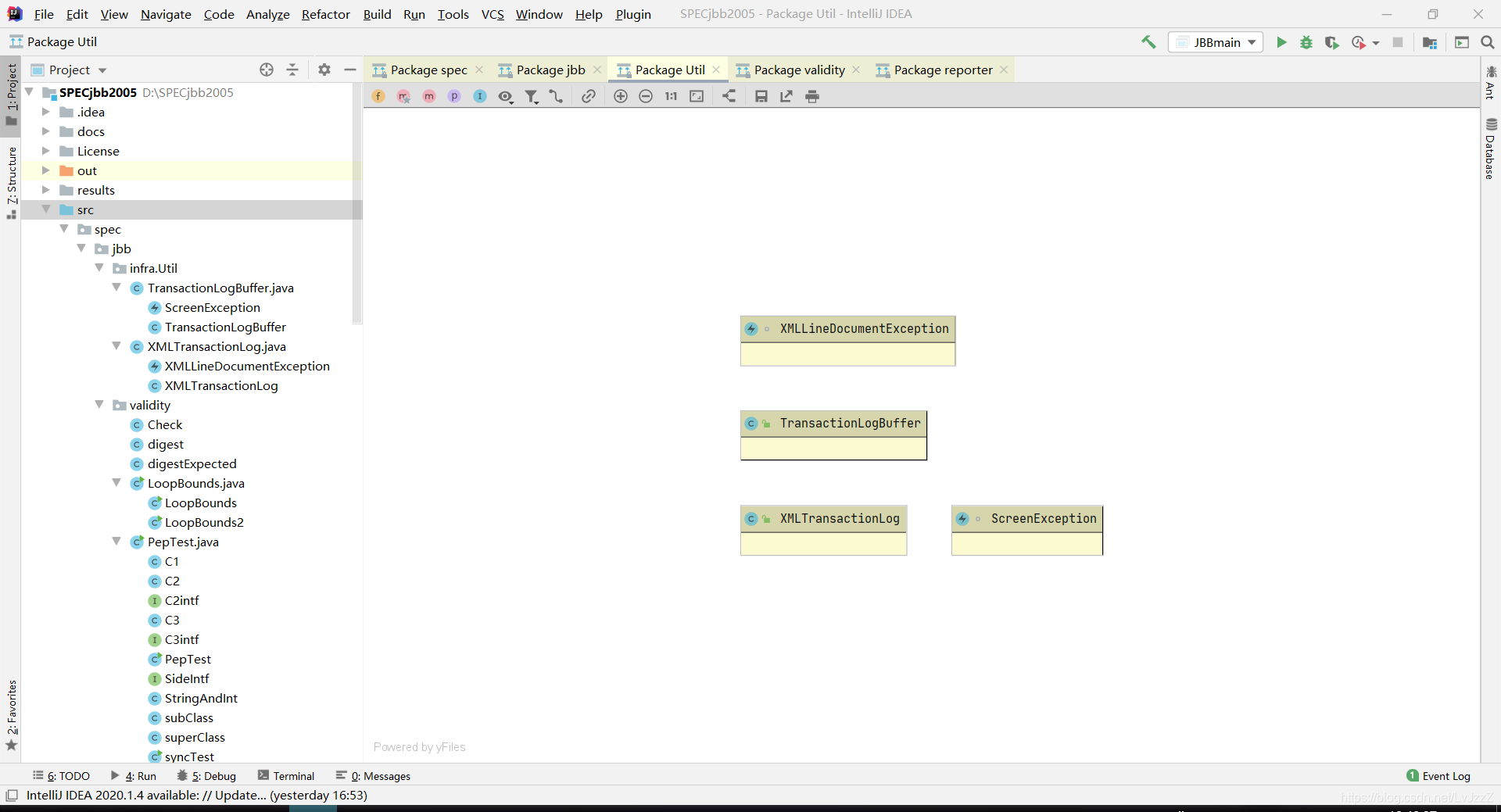Click the profiler run icon
This screenshot has height=812, width=1501.
[1359, 42]
